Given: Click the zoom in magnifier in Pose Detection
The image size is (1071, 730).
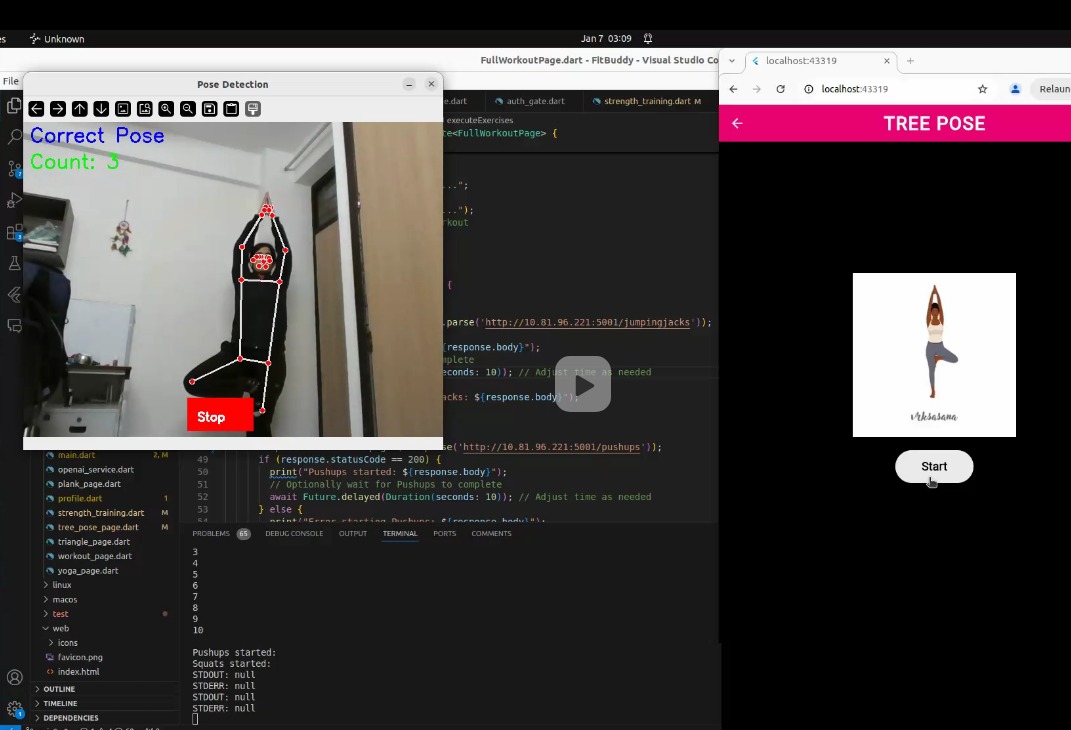Looking at the screenshot, I should [166, 109].
